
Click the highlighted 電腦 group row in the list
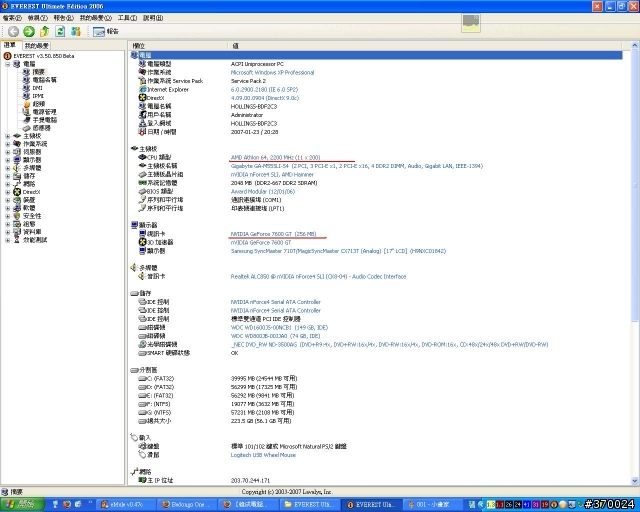point(376,55)
